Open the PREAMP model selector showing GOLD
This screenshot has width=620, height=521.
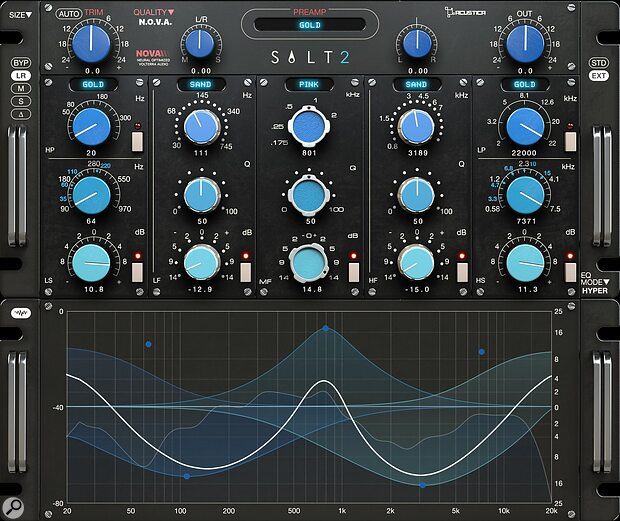click(x=310, y=25)
